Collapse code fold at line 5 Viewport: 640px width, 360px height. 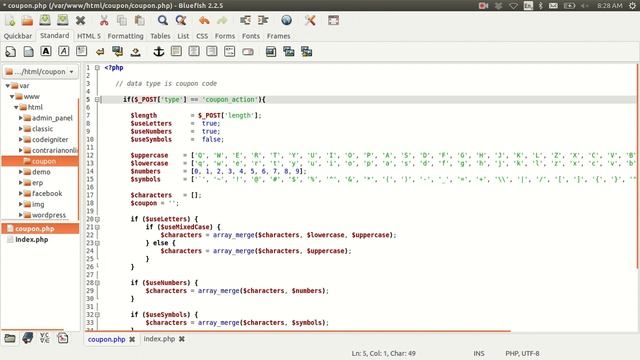pos(97,99)
